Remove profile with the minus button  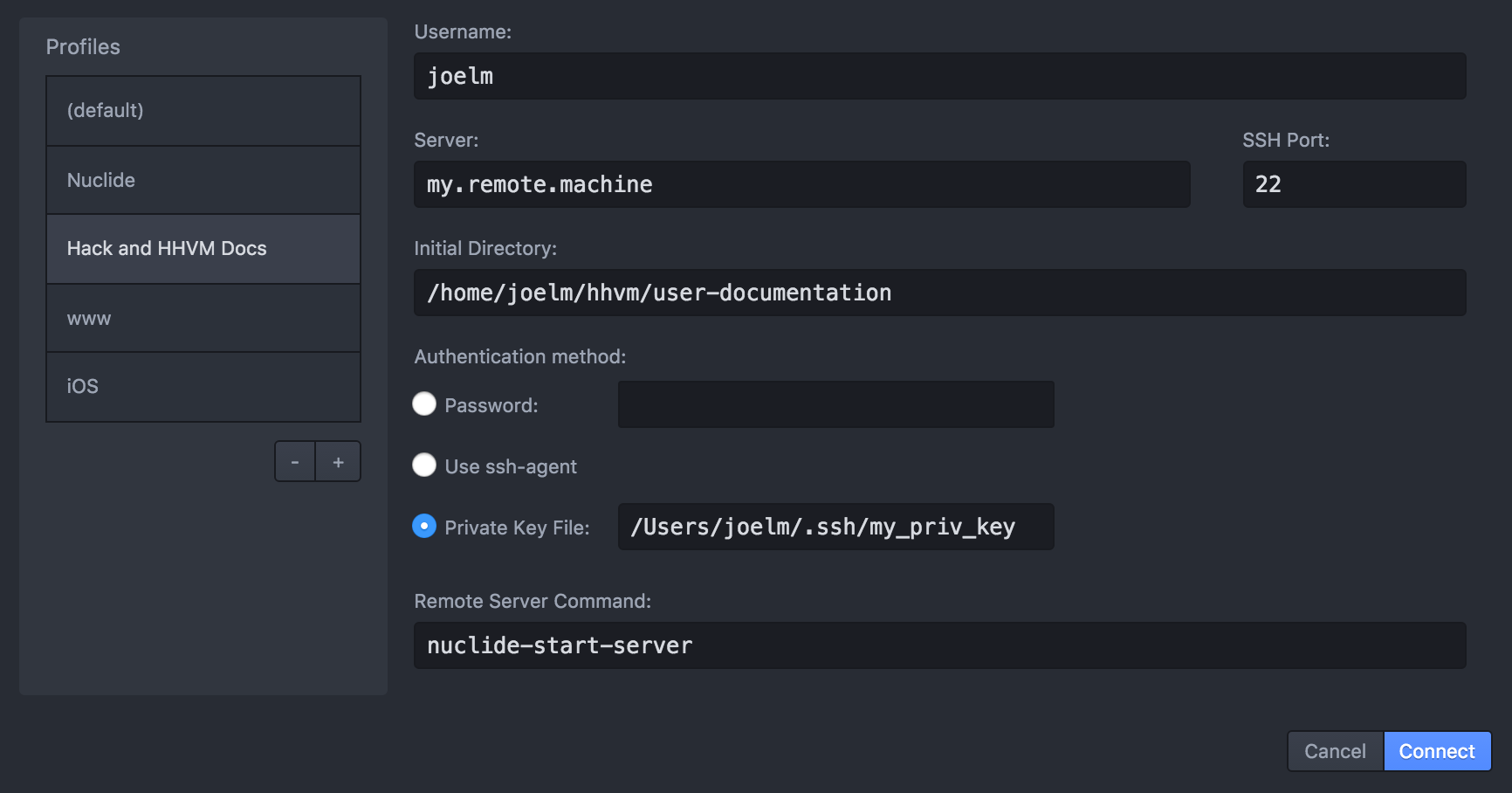pos(295,461)
